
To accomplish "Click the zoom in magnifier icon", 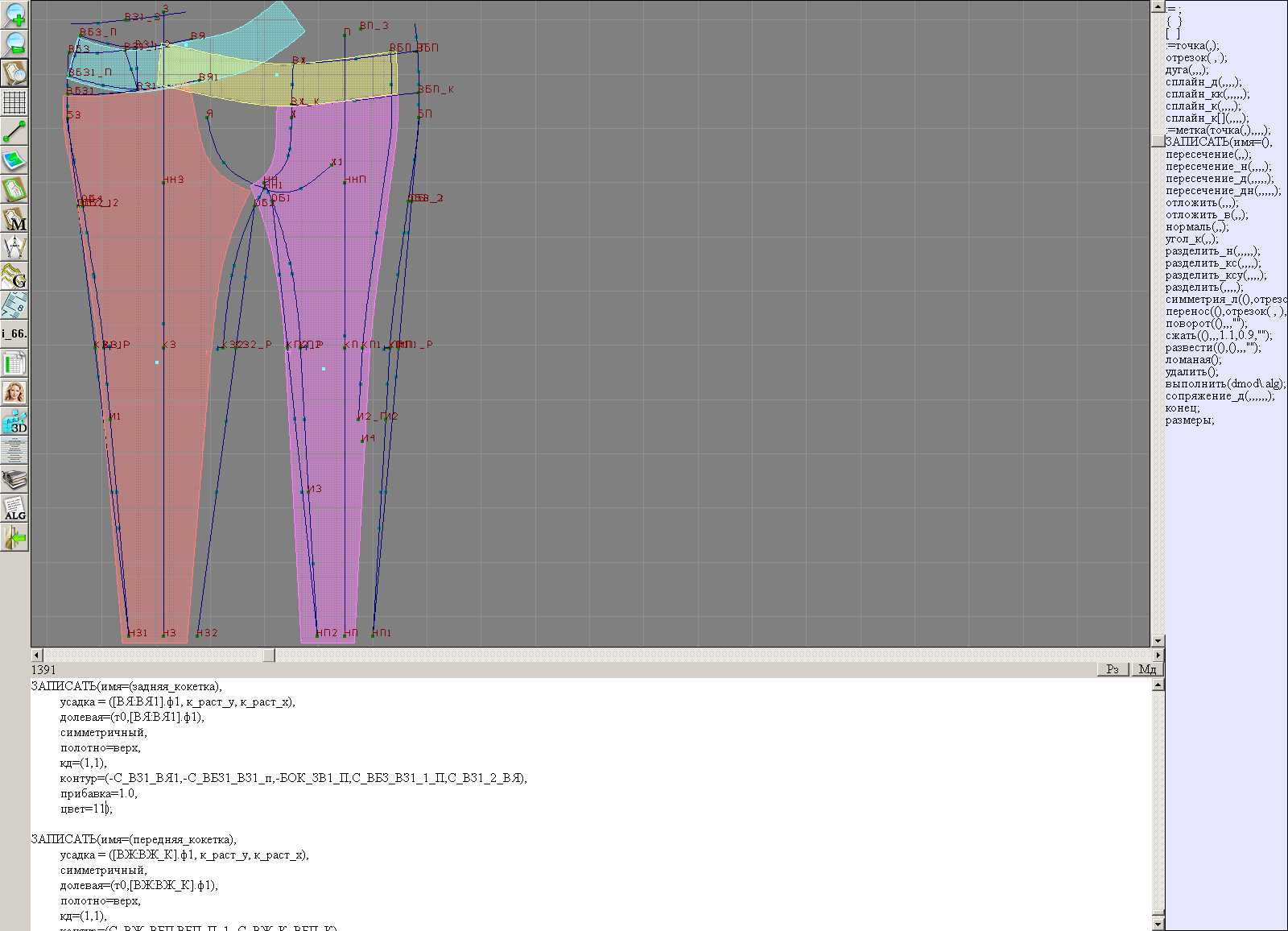I will point(14,14).
